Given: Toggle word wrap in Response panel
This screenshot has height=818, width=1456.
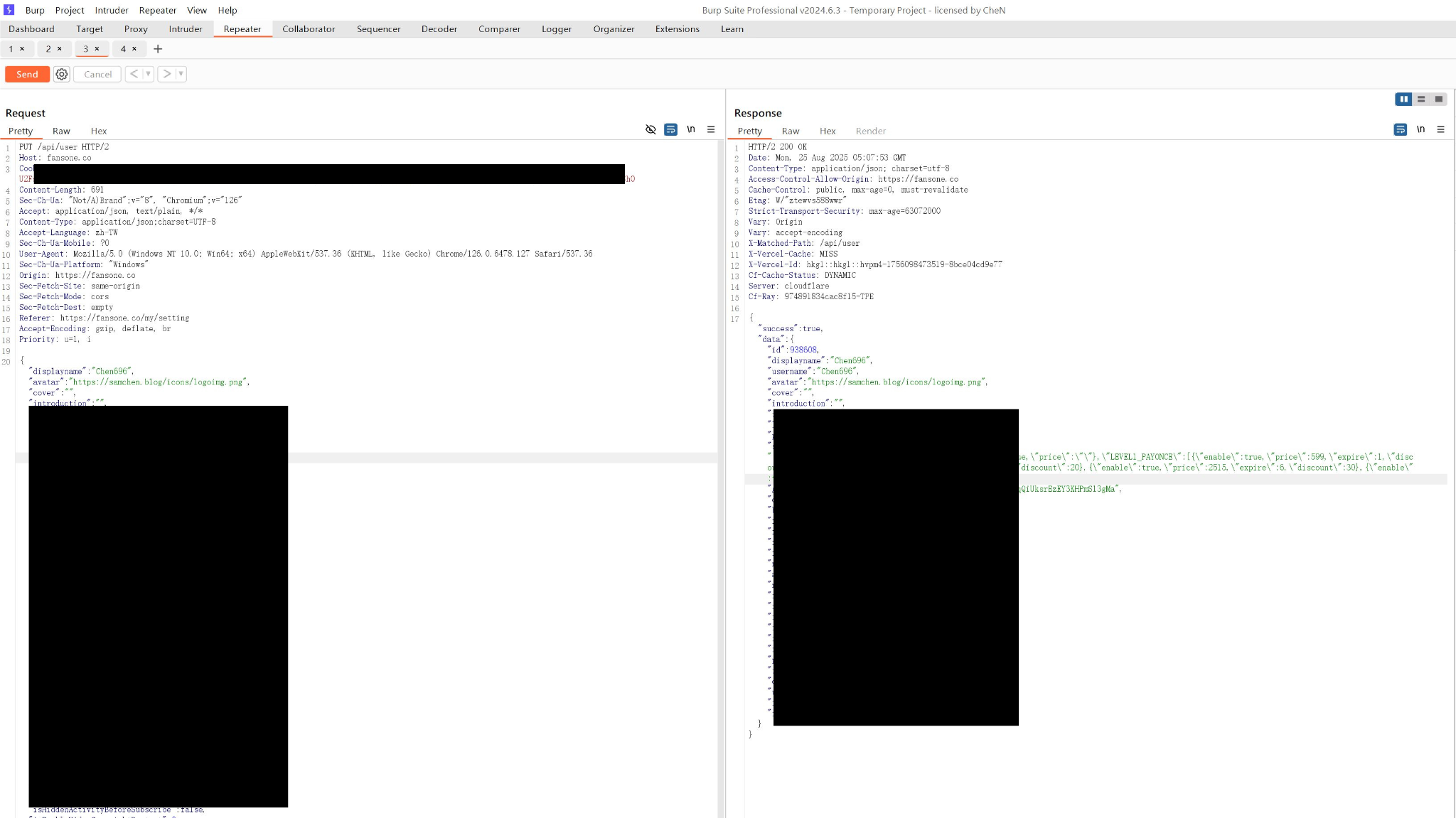Looking at the screenshot, I should point(1400,129).
